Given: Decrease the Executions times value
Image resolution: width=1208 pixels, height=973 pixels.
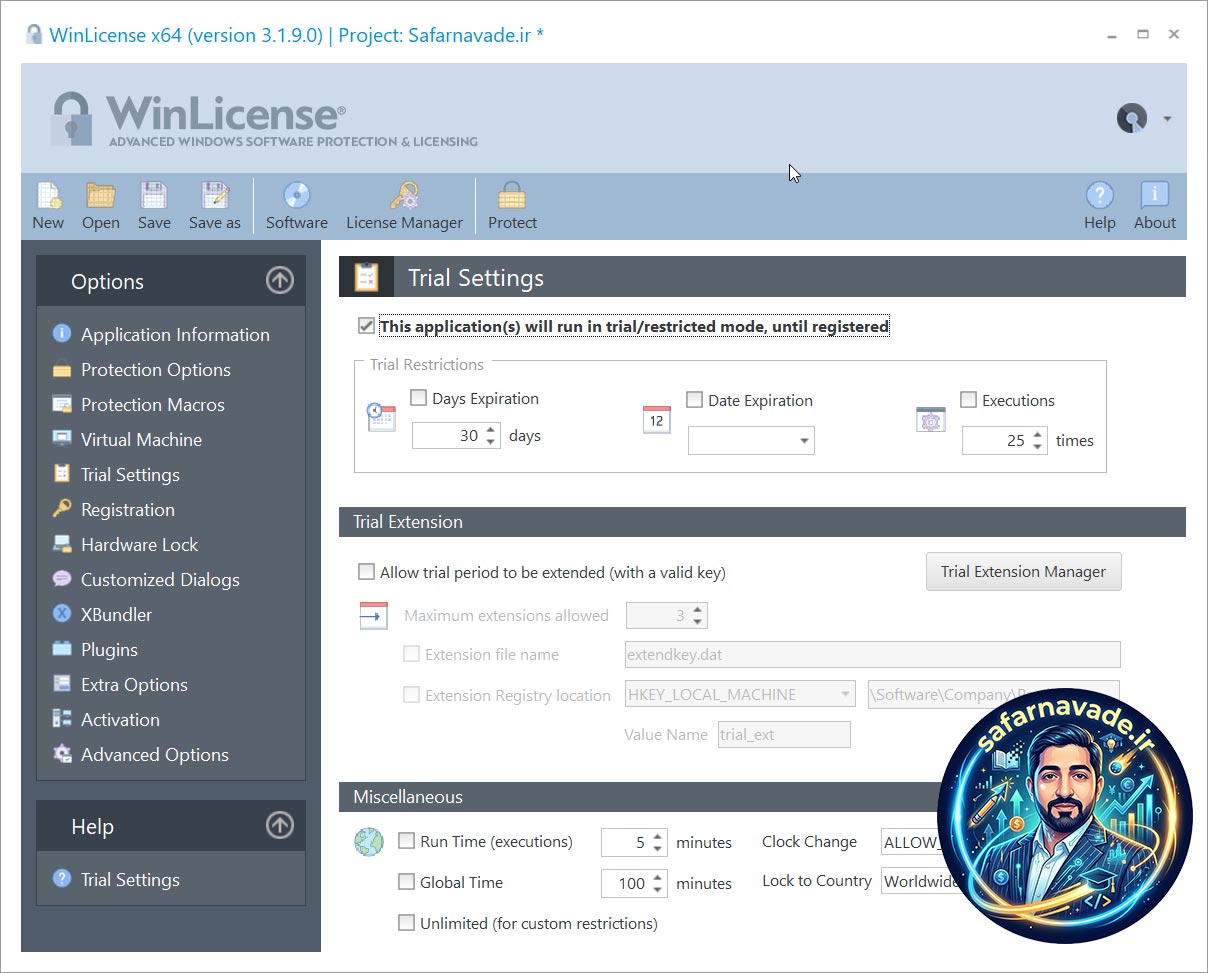Looking at the screenshot, I should (x=1038, y=446).
